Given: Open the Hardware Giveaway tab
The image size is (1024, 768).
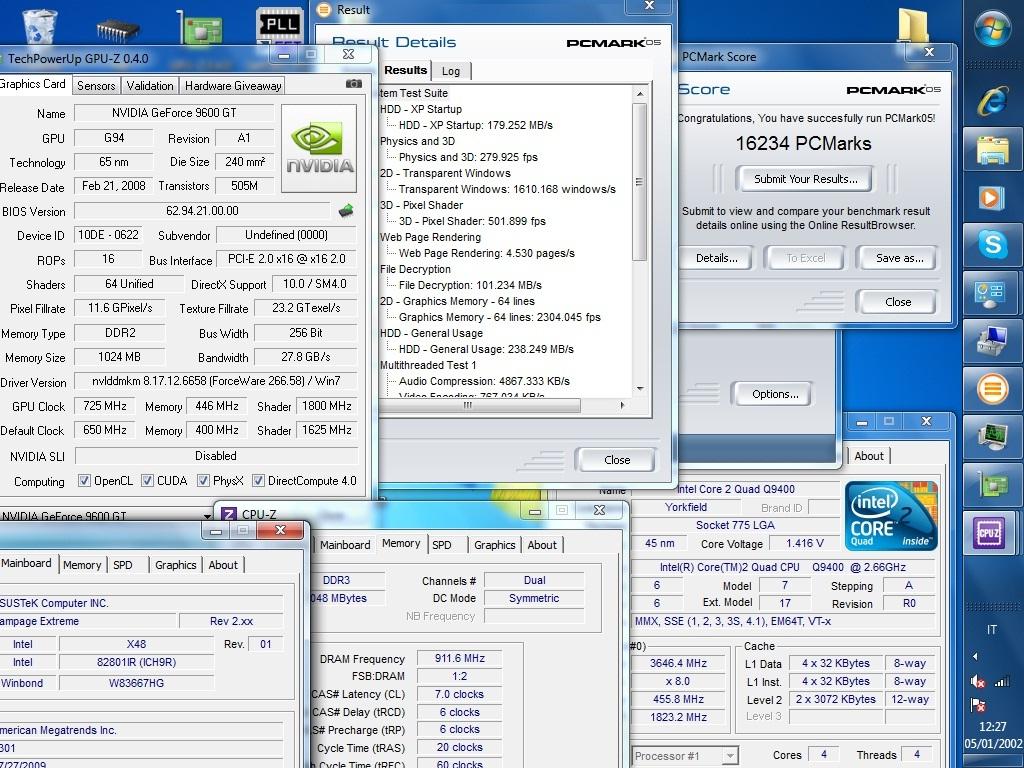Looking at the screenshot, I should 233,86.
